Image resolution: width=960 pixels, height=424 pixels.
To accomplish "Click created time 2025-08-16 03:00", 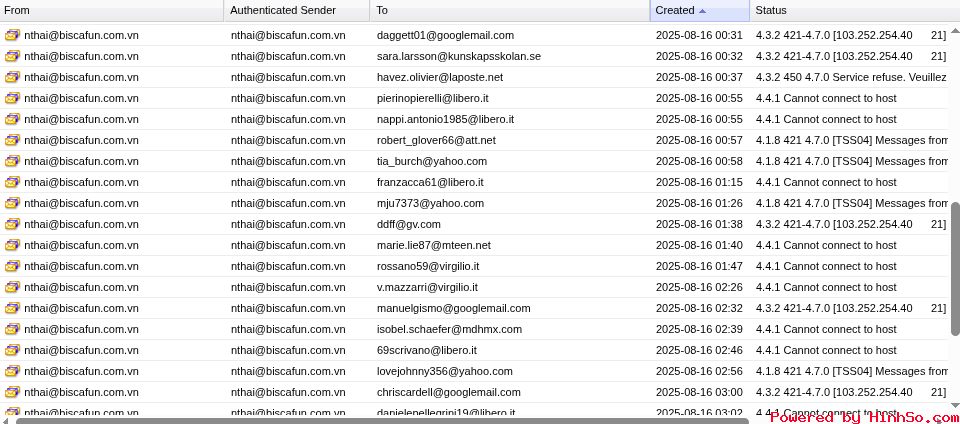I will point(699,392).
